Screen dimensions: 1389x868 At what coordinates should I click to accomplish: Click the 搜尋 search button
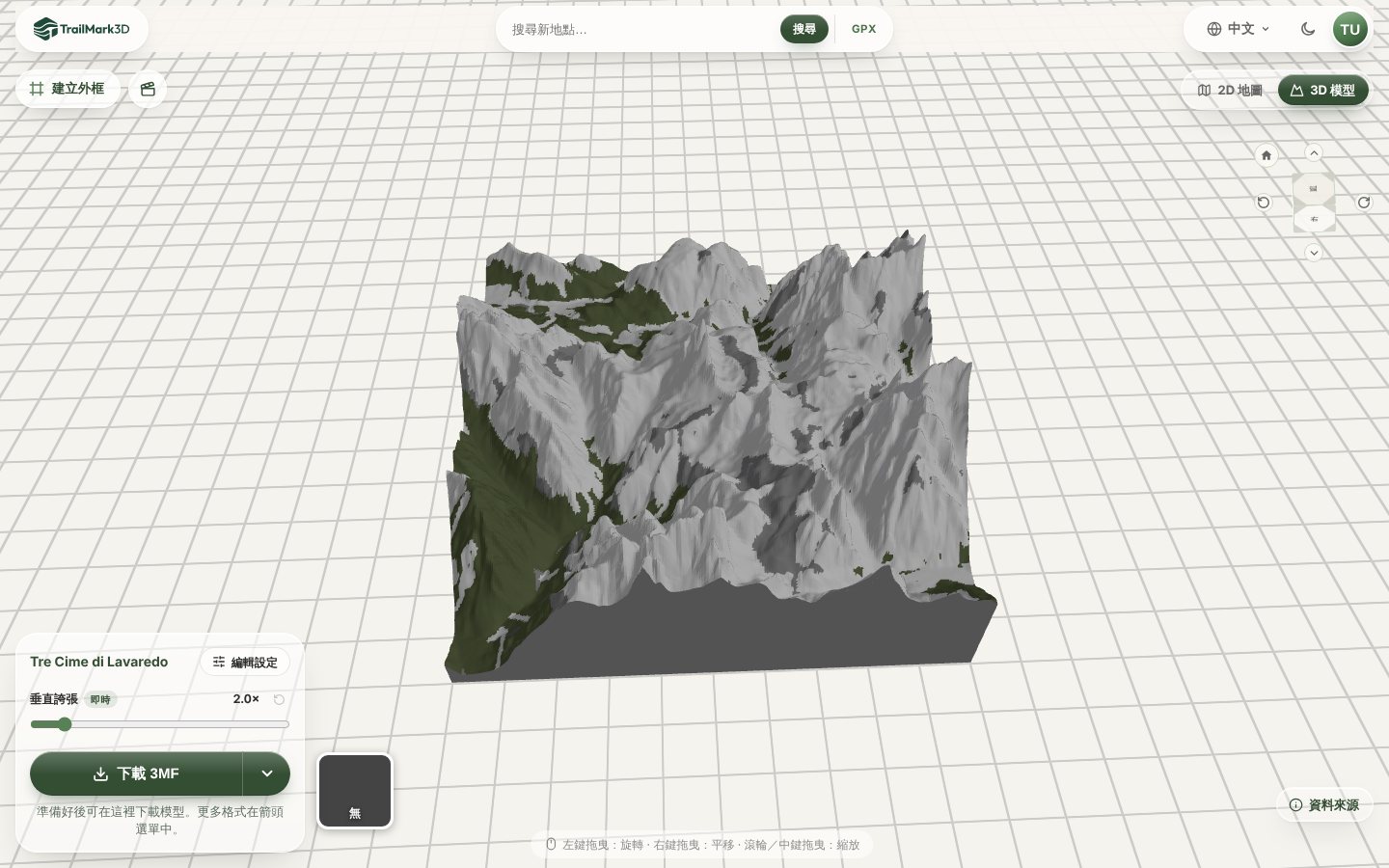pos(804,29)
